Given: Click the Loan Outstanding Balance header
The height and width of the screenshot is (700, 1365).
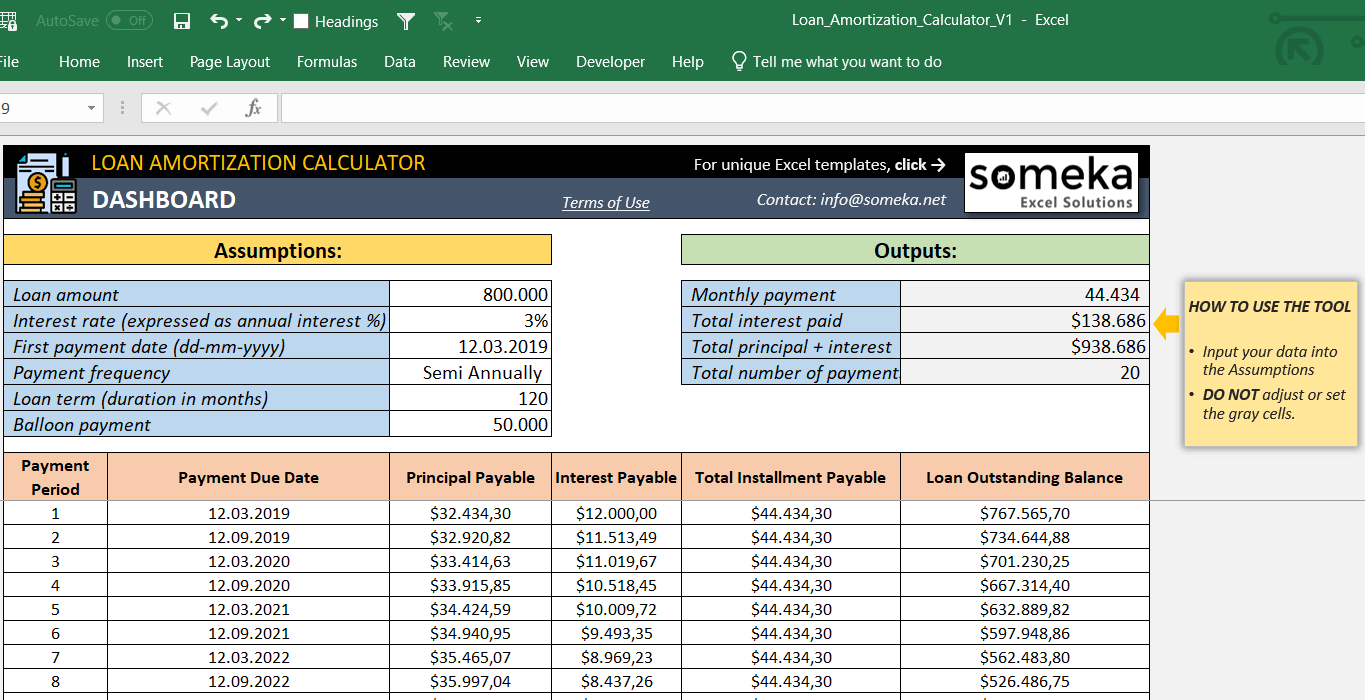Looking at the screenshot, I should click(1025, 477).
